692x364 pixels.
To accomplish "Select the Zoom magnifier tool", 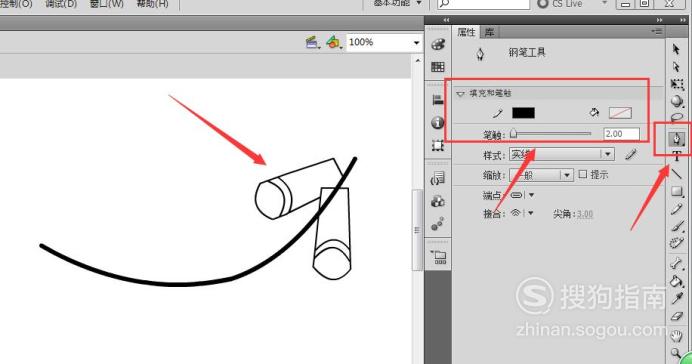I will click(676, 353).
